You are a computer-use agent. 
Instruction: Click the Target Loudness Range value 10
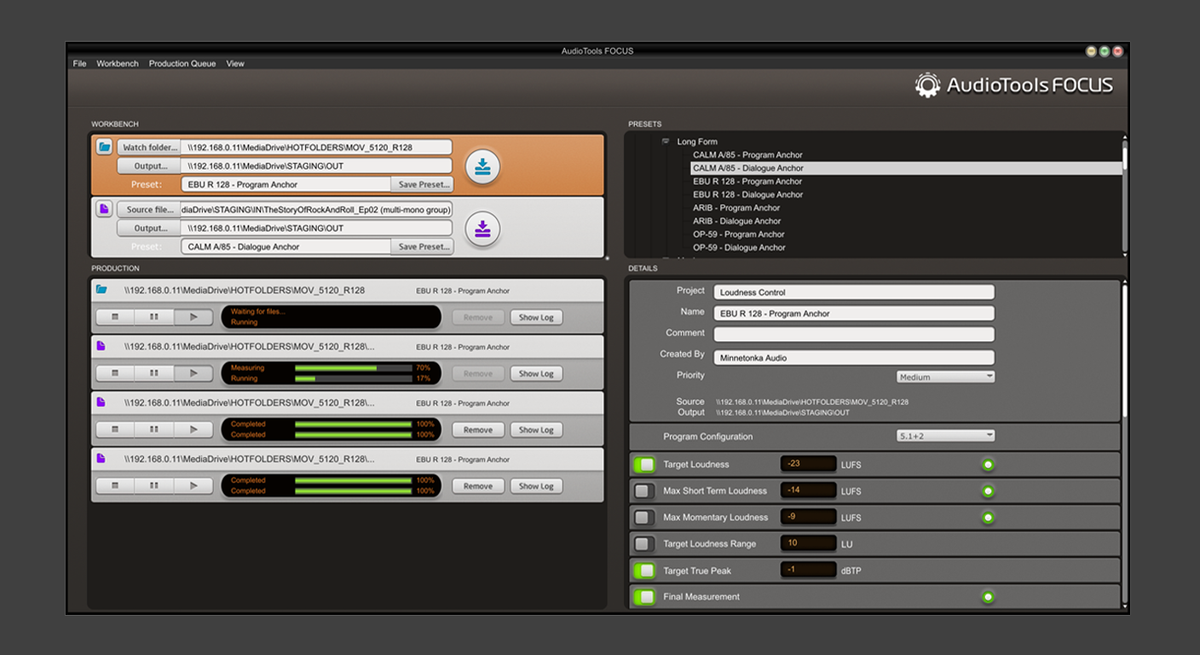808,544
